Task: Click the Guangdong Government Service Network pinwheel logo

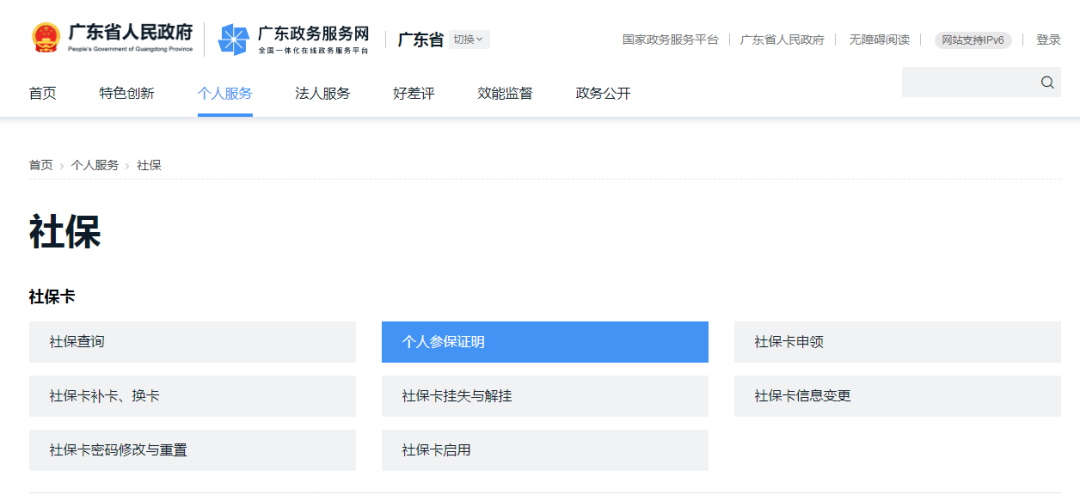Action: (x=233, y=40)
